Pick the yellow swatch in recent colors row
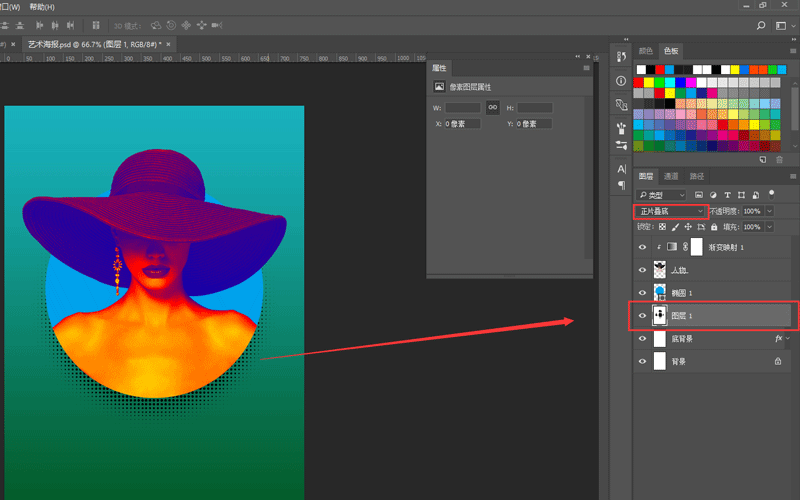 [735, 69]
